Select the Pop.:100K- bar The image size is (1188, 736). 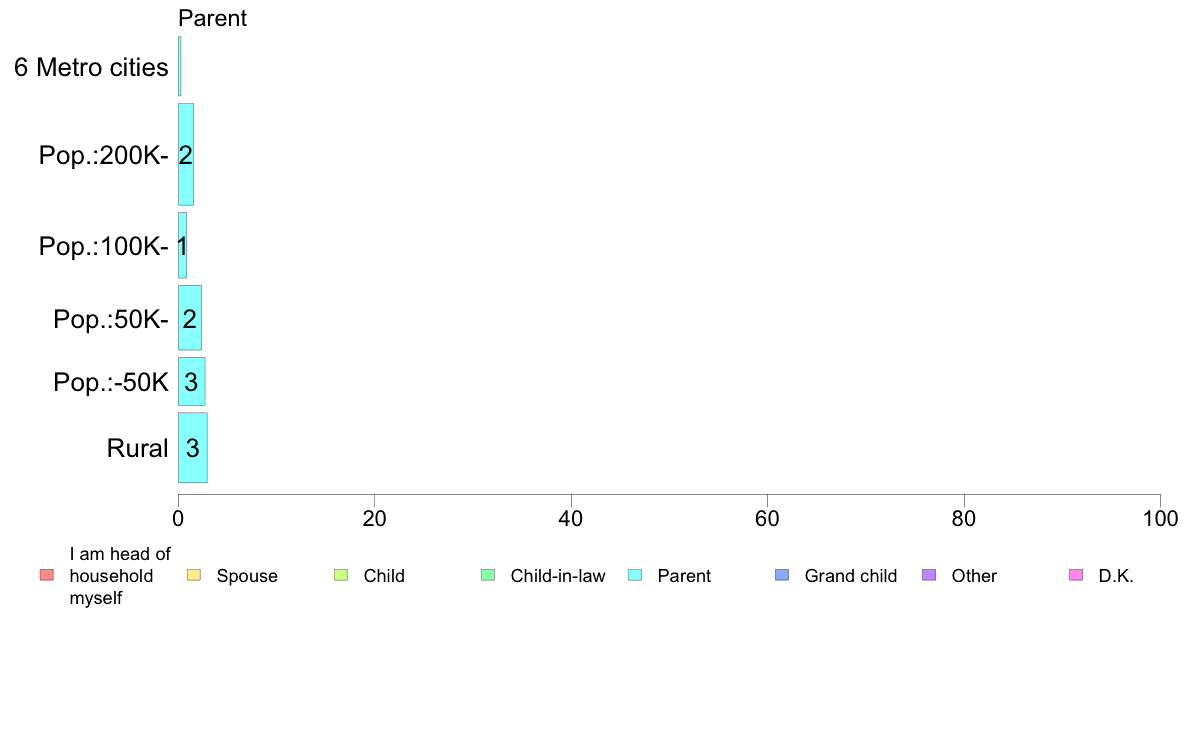182,245
